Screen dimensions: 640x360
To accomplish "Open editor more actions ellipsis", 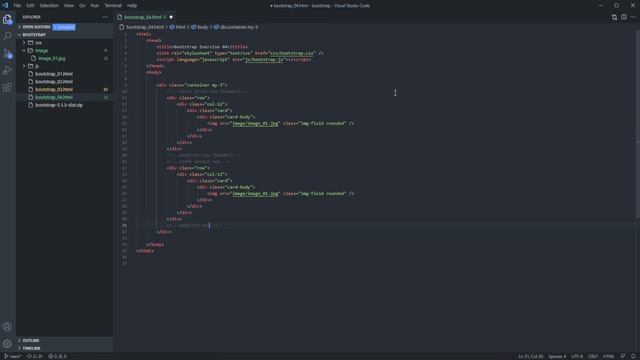I will (x=633, y=17).
